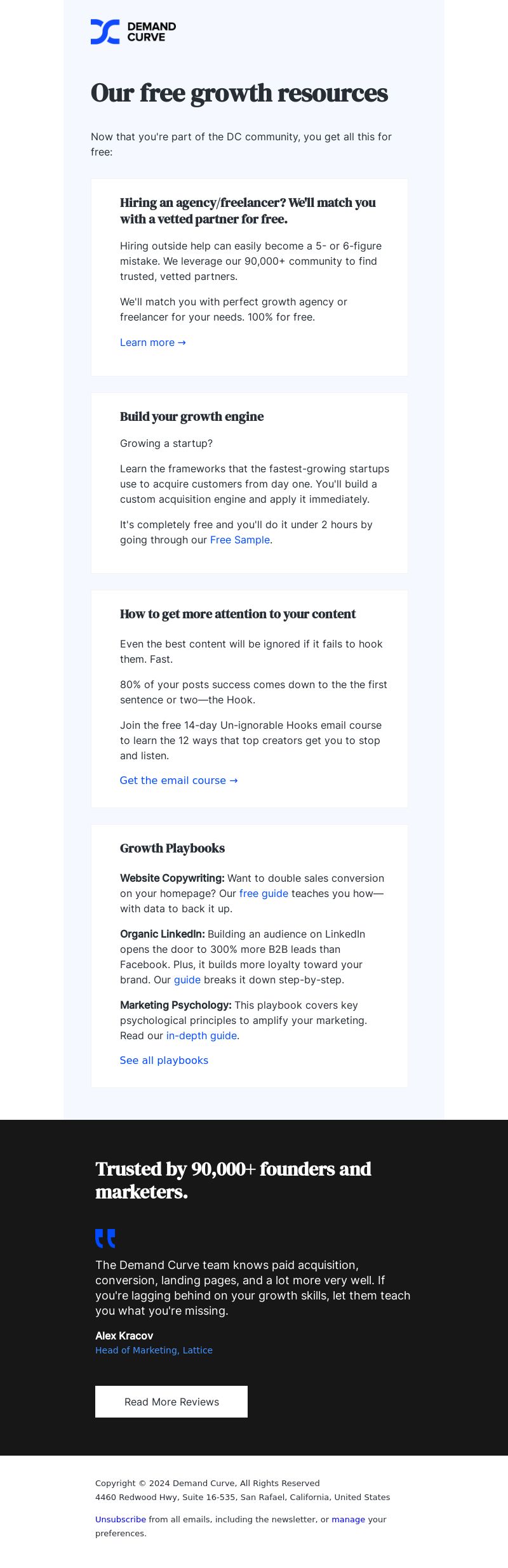Click the Growth Playbooks card heading
The image size is (508, 1568).
(172, 849)
